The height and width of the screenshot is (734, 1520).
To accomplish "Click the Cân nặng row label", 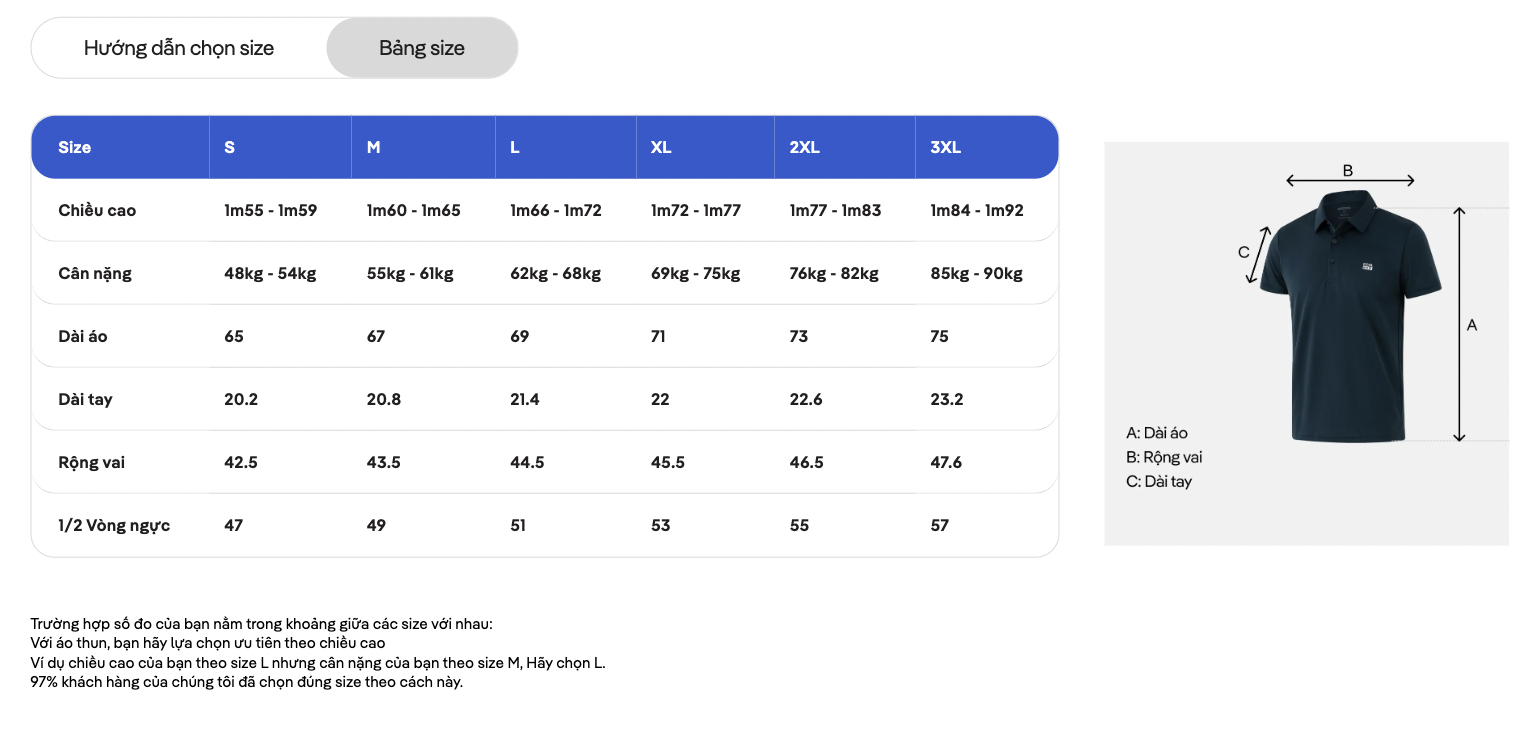I will [x=95, y=273].
